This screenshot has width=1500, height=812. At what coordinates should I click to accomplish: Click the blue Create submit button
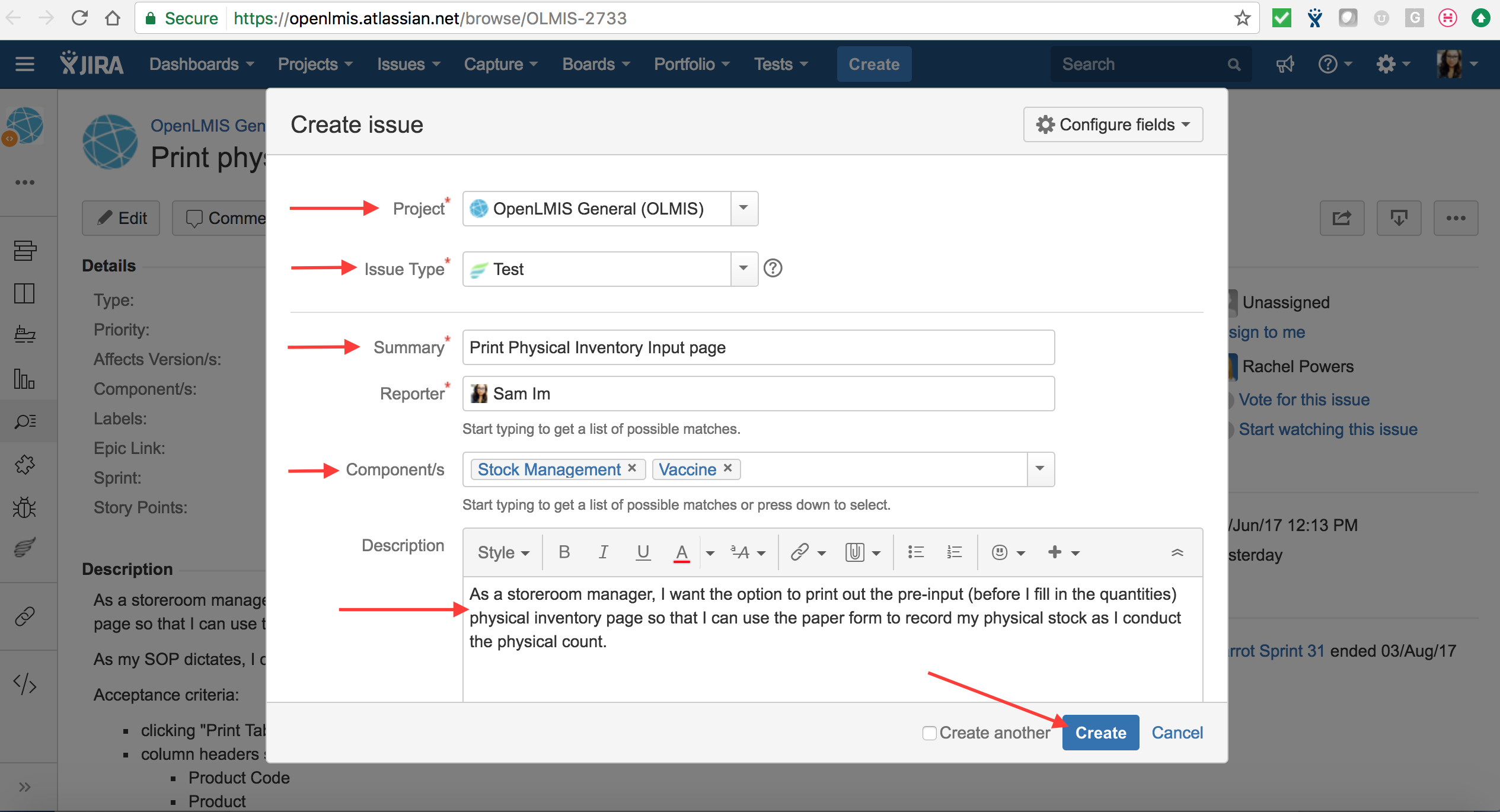coord(1100,733)
